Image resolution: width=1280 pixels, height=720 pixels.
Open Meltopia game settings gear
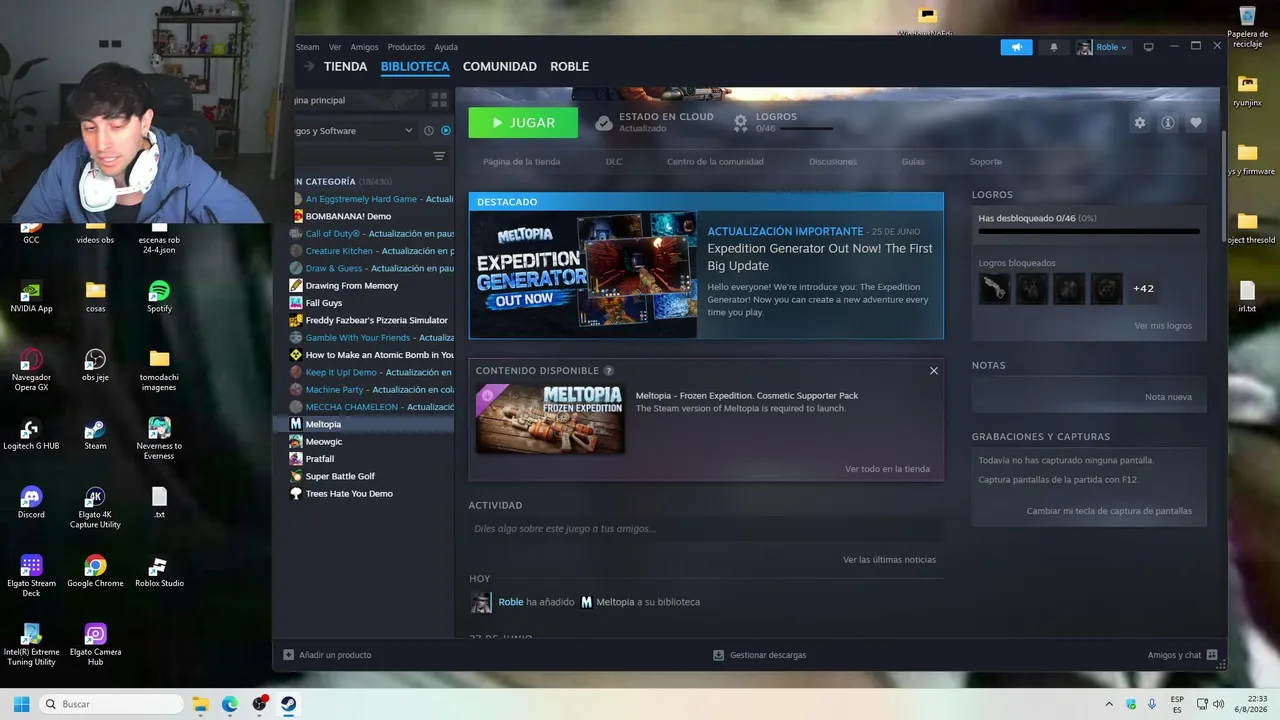click(1140, 123)
